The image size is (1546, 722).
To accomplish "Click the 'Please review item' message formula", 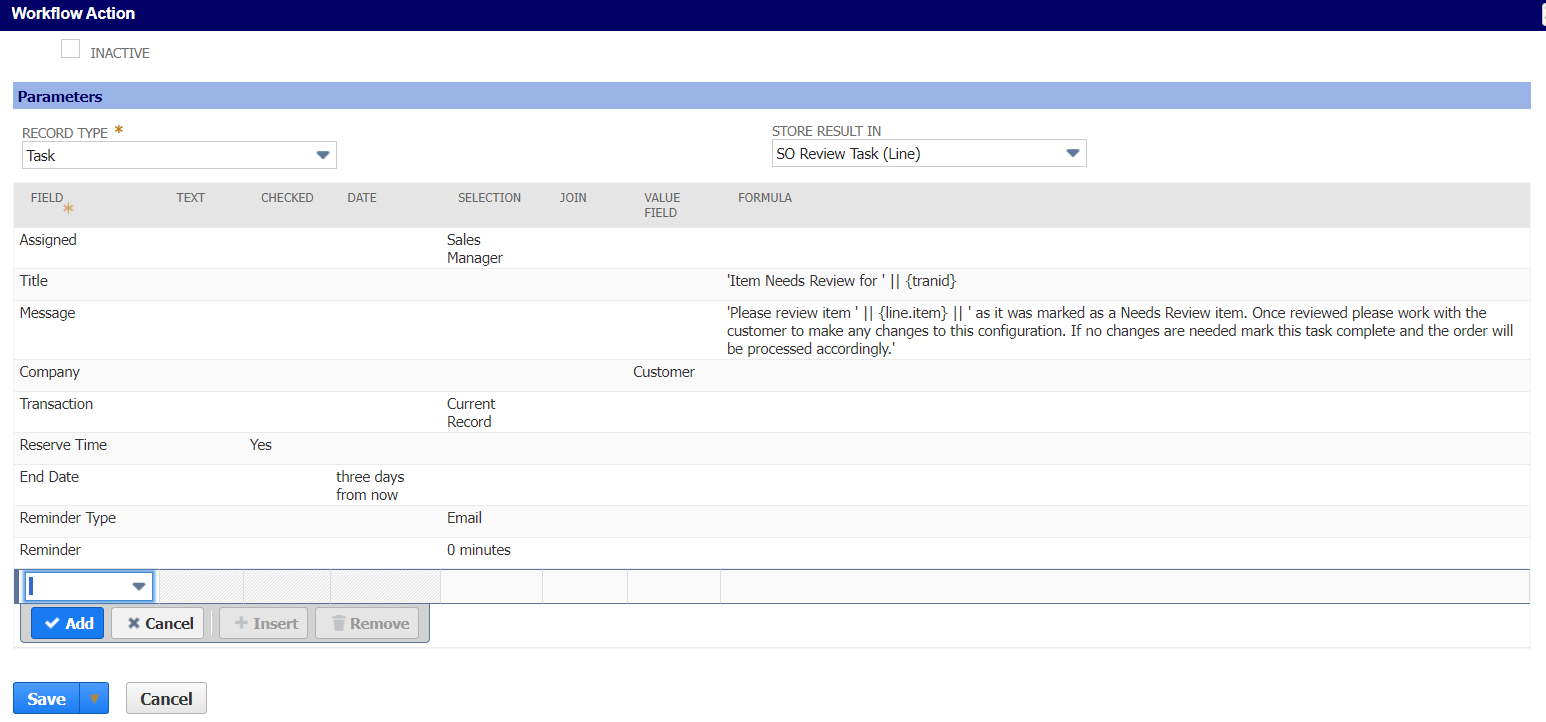I will click(x=1120, y=331).
